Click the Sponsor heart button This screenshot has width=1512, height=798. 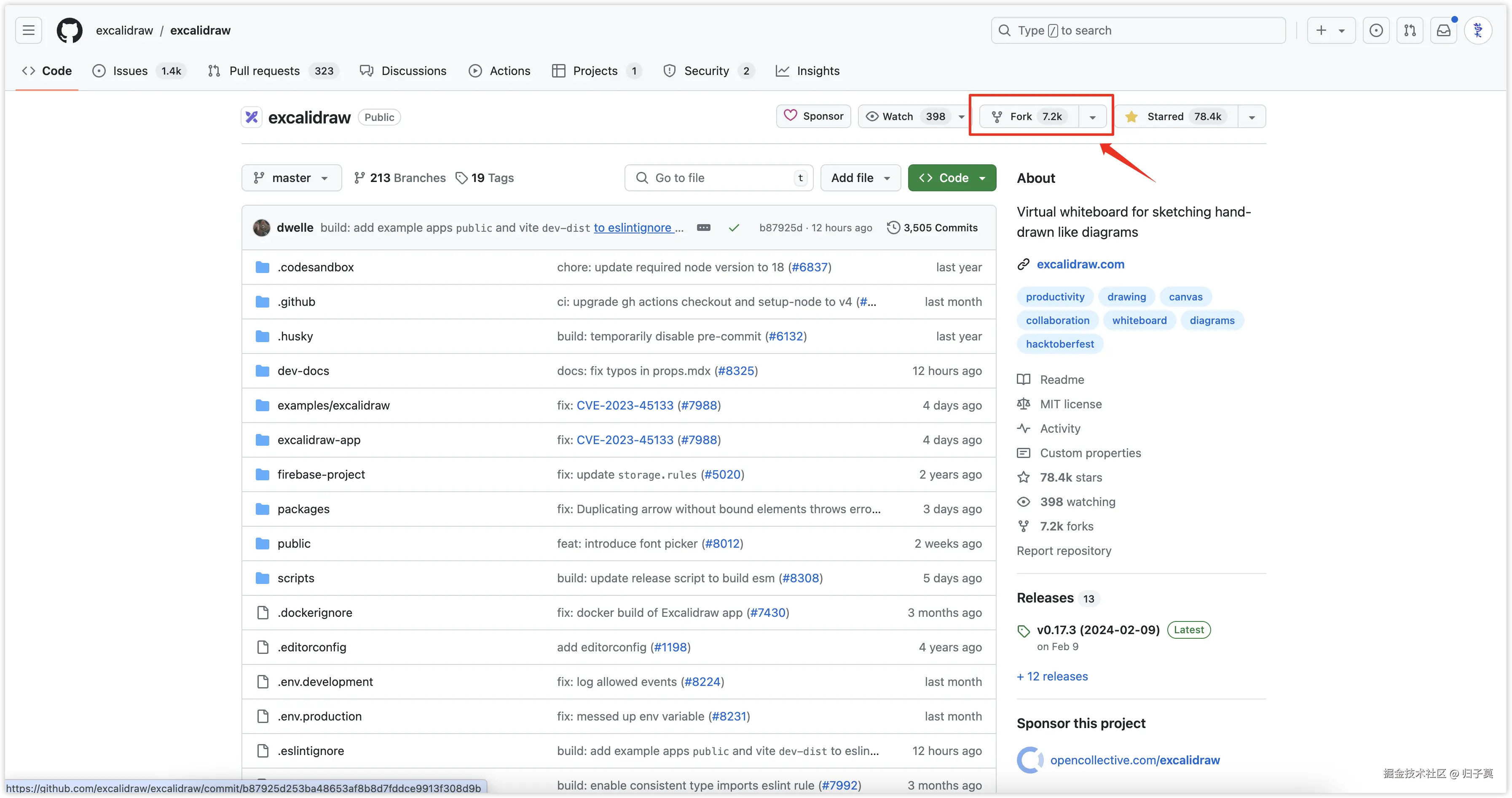pyautogui.click(x=813, y=116)
